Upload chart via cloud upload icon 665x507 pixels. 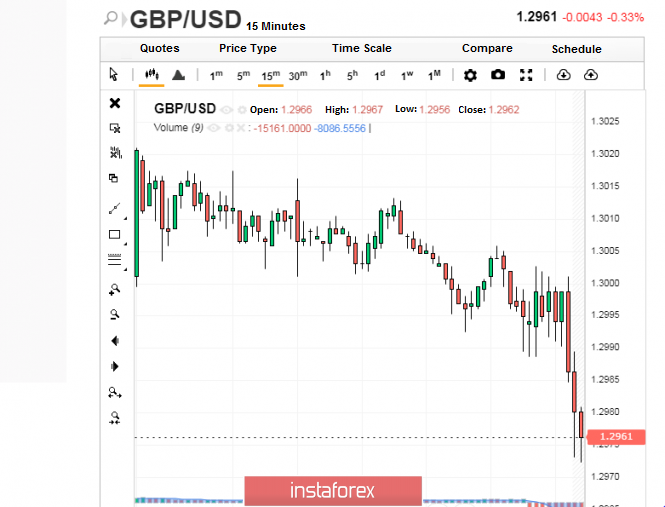point(591,75)
